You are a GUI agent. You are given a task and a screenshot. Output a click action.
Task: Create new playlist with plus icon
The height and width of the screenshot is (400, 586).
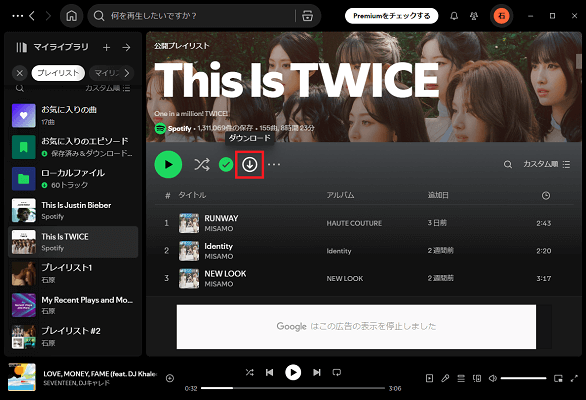coord(107,47)
